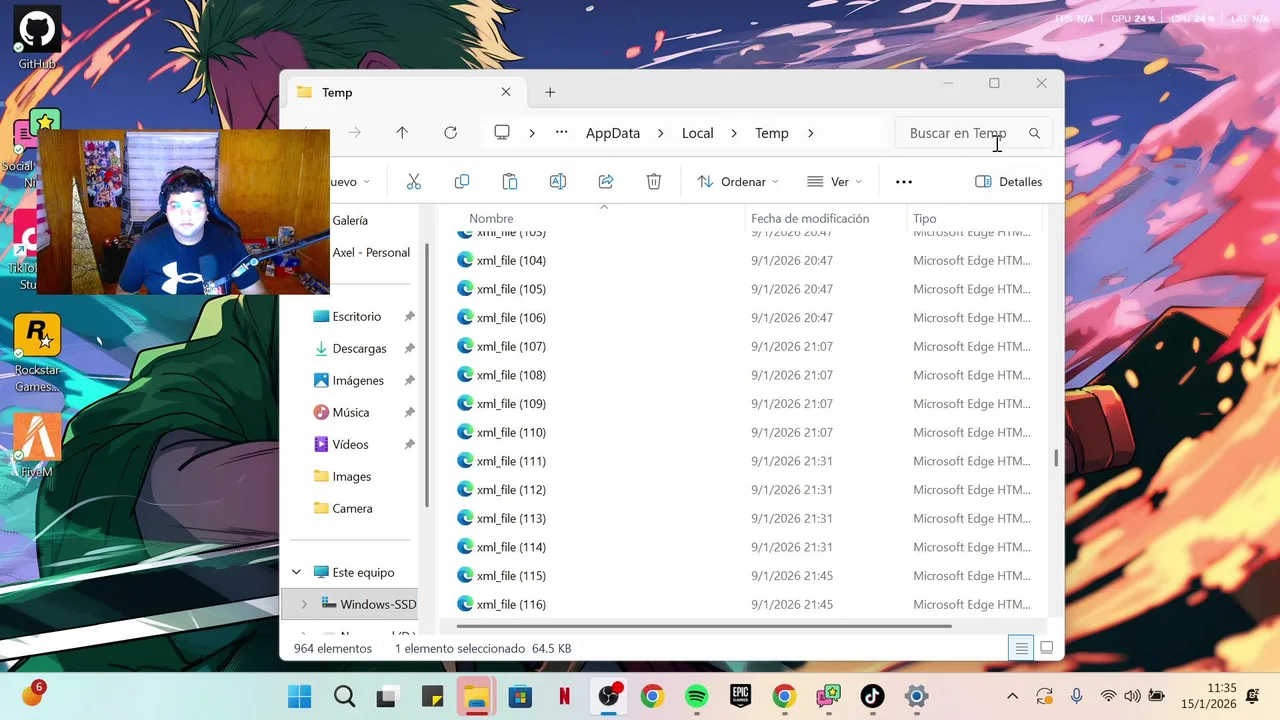The width and height of the screenshot is (1280, 720).
Task: Open the Windows Start menu
Action: [x=299, y=696]
